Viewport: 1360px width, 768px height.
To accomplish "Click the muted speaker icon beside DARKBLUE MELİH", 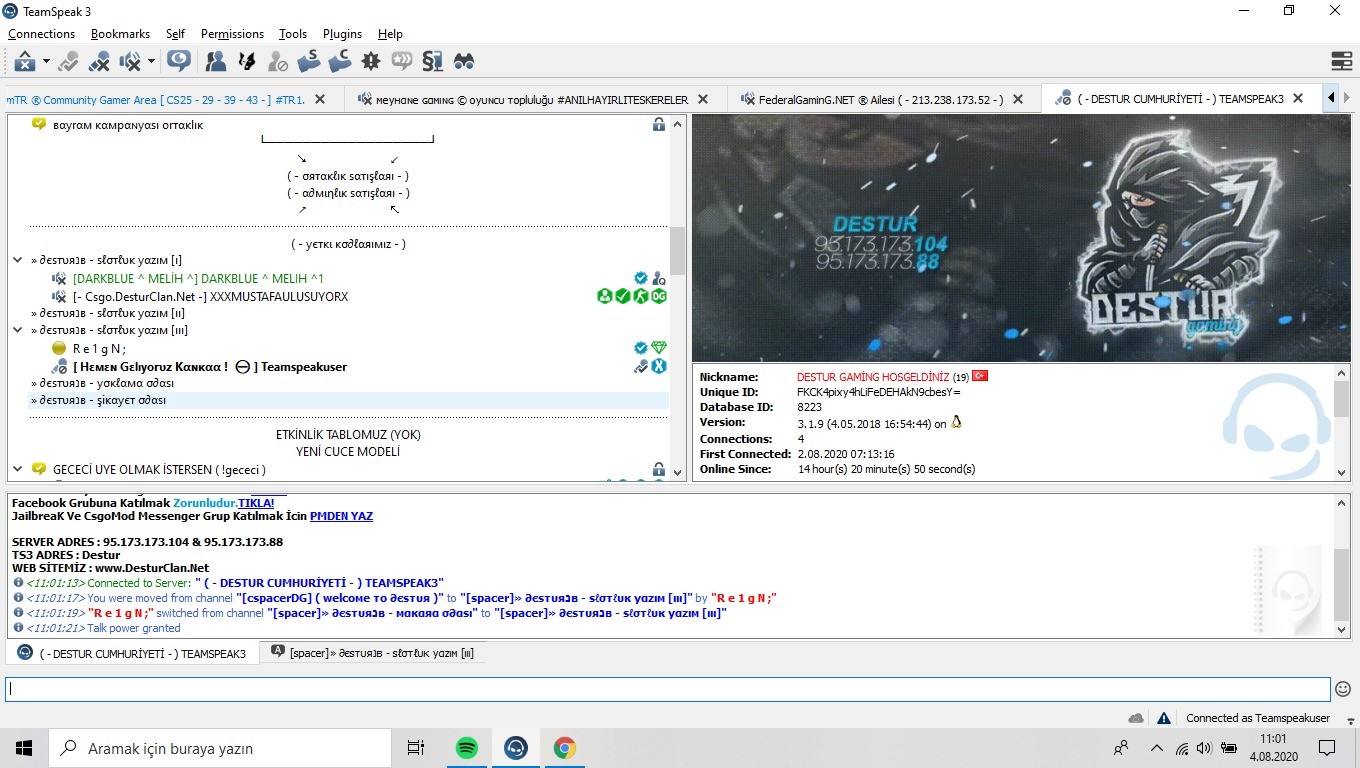I will tap(59, 279).
